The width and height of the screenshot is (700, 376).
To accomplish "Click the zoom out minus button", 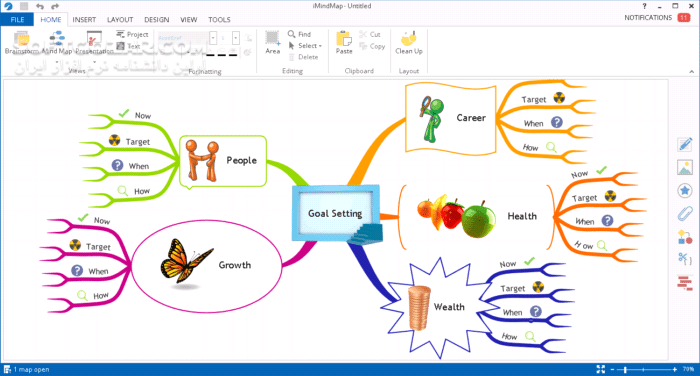I will (612, 369).
